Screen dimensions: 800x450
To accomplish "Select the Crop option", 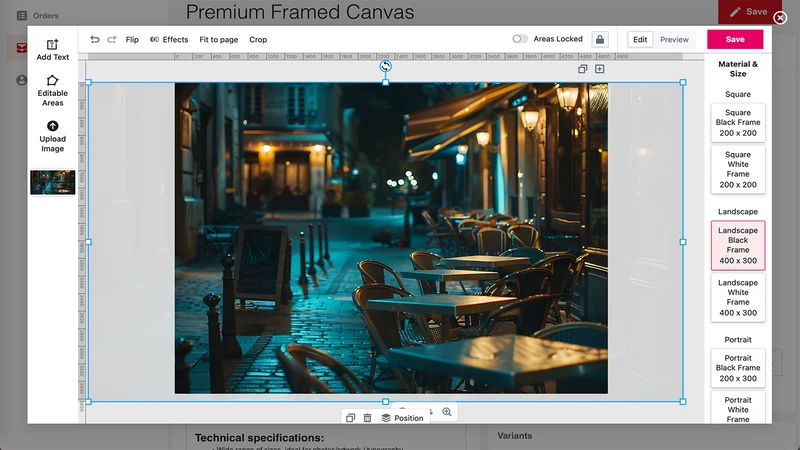I will pos(258,39).
